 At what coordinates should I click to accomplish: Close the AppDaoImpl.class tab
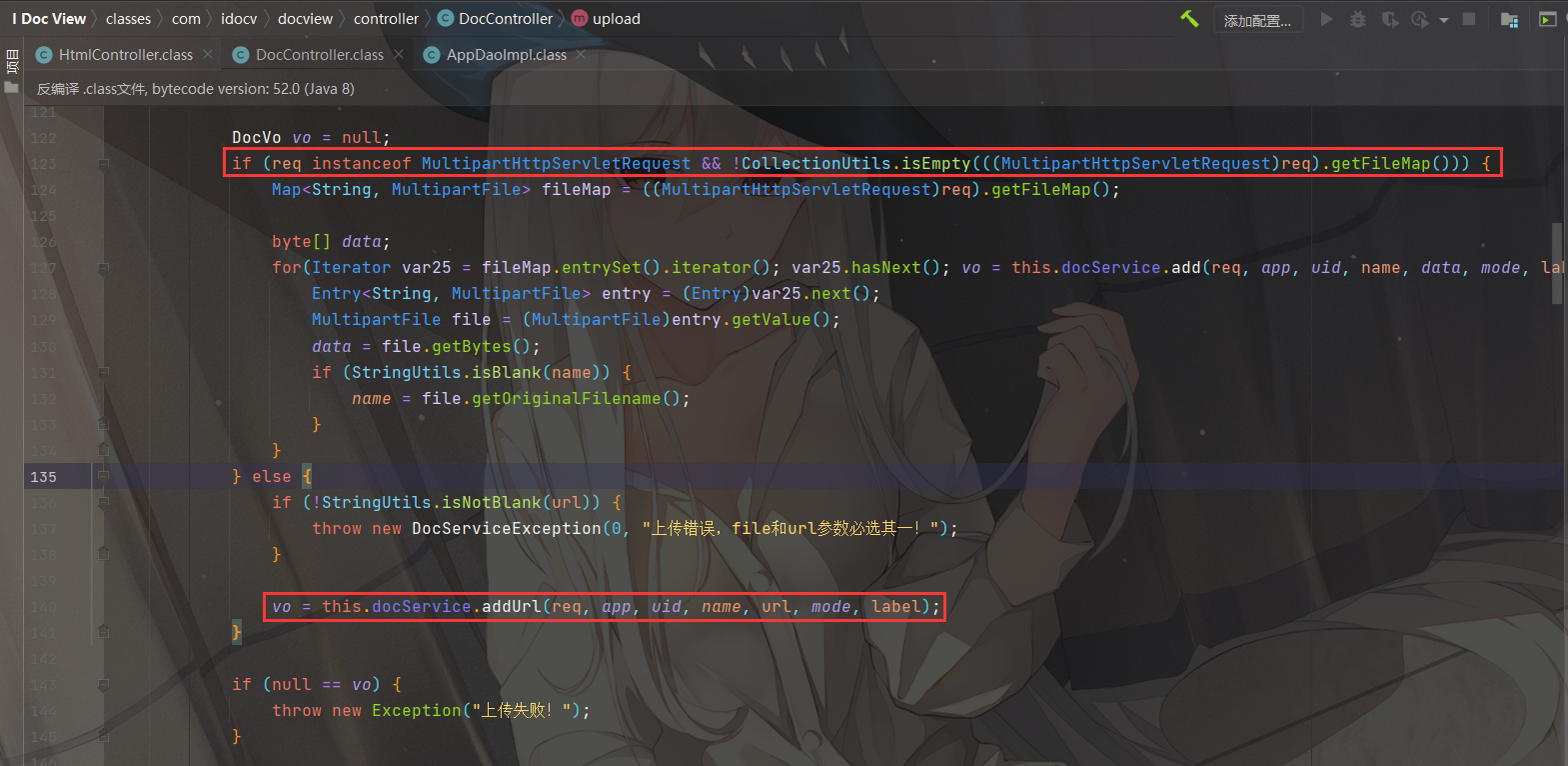581,54
